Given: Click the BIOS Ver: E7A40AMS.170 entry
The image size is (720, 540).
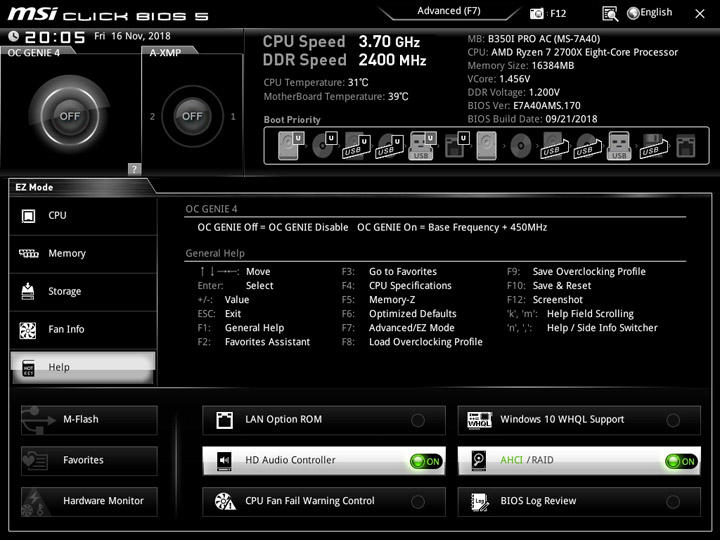Looking at the screenshot, I should pos(524,106).
